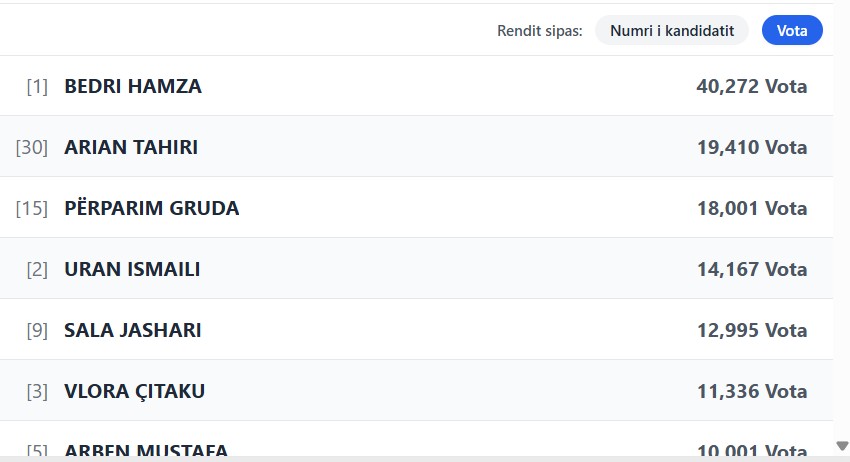This screenshot has height=462, width=850.
Task: Click the [9] candidate number
Action: click(x=37, y=331)
